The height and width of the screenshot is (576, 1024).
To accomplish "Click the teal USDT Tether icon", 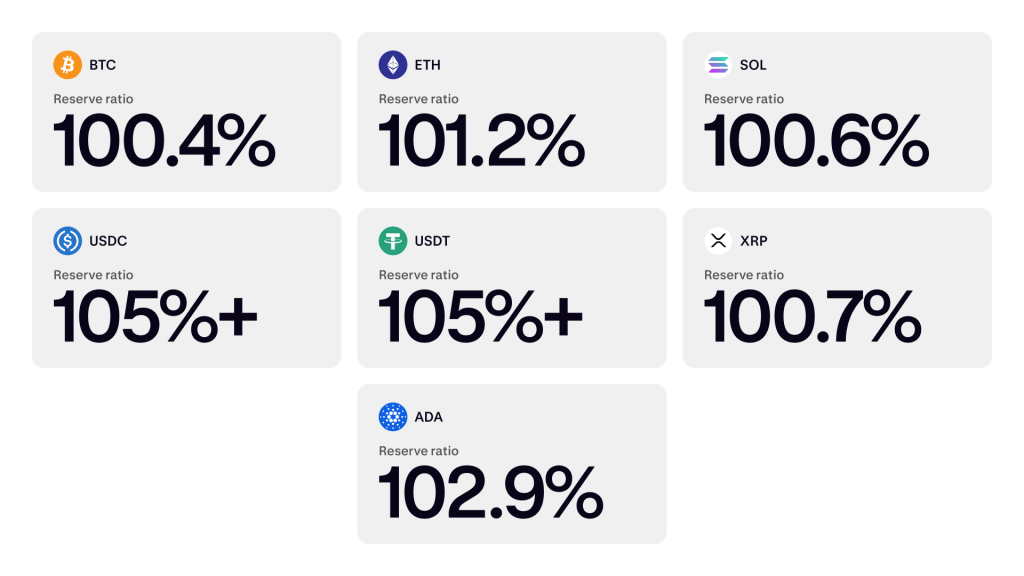I will coord(393,241).
